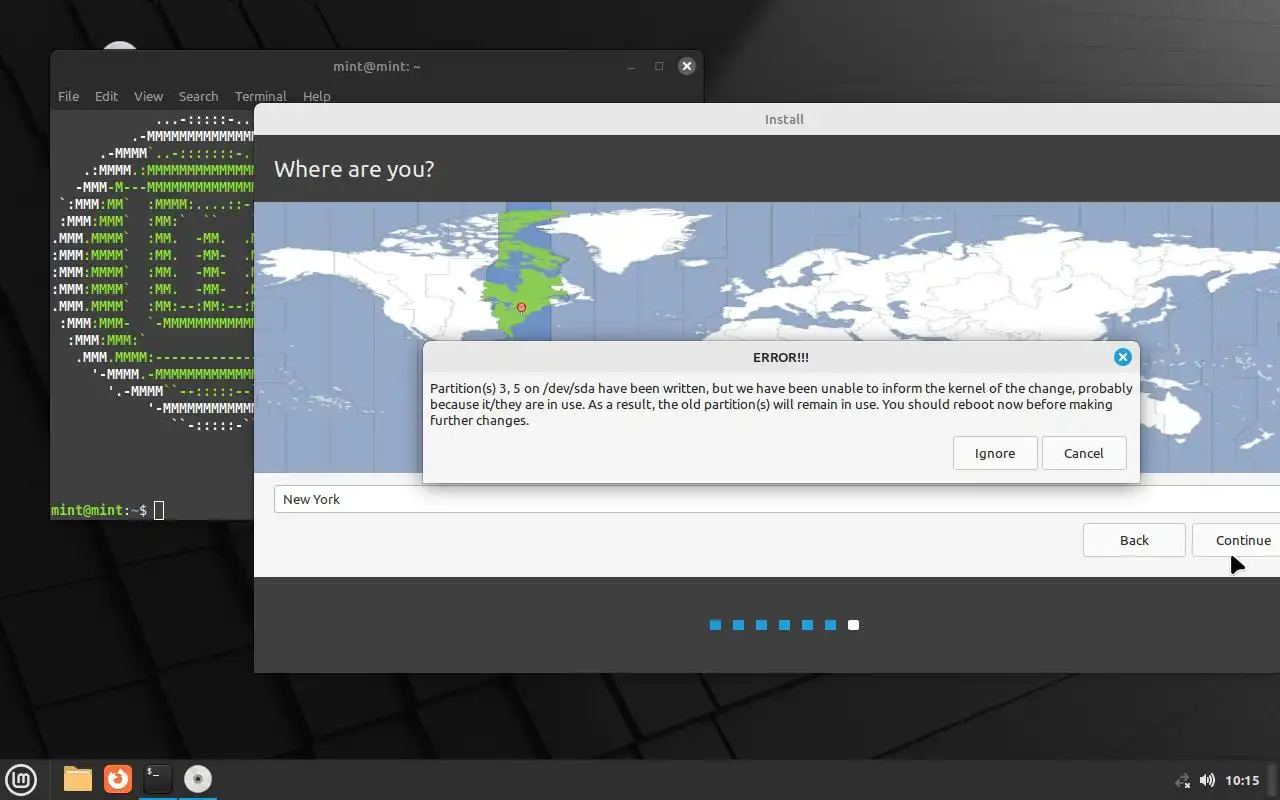Click the ERROR!!! dialog title text

click(781, 357)
